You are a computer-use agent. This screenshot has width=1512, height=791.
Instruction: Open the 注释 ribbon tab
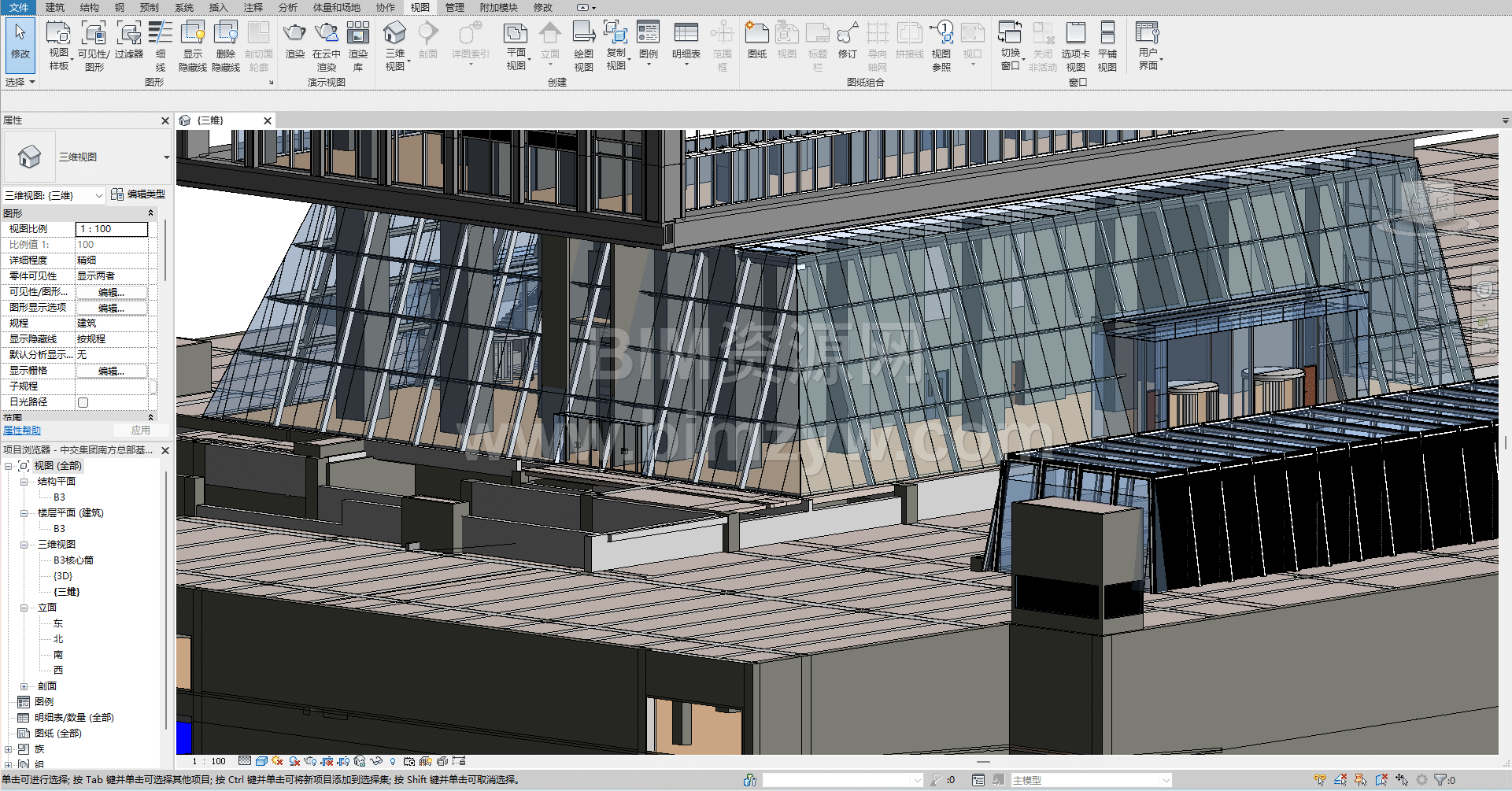point(253,7)
